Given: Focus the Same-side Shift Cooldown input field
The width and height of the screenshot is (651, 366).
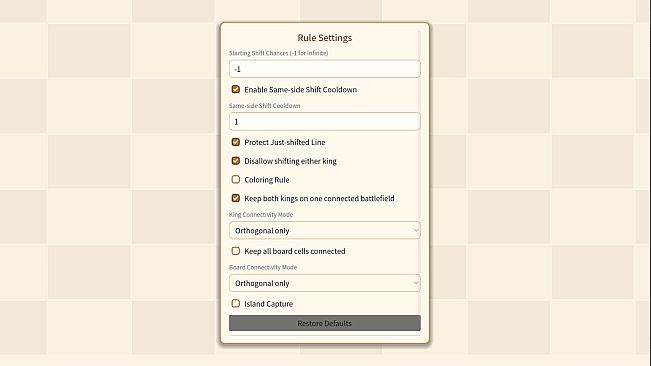Looking at the screenshot, I should [x=325, y=122].
